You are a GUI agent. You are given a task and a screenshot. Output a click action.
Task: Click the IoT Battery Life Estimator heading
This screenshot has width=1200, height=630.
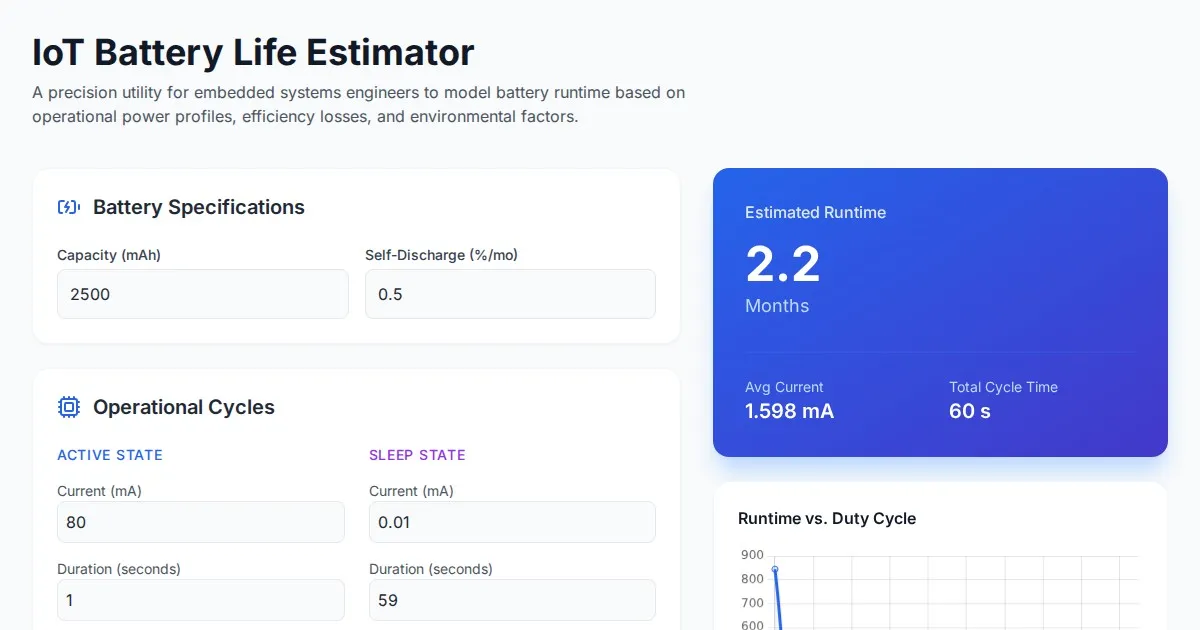coord(253,51)
